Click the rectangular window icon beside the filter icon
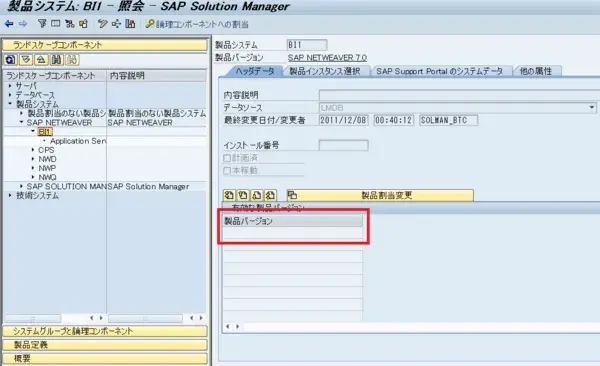The height and width of the screenshot is (366, 600). coord(56,24)
